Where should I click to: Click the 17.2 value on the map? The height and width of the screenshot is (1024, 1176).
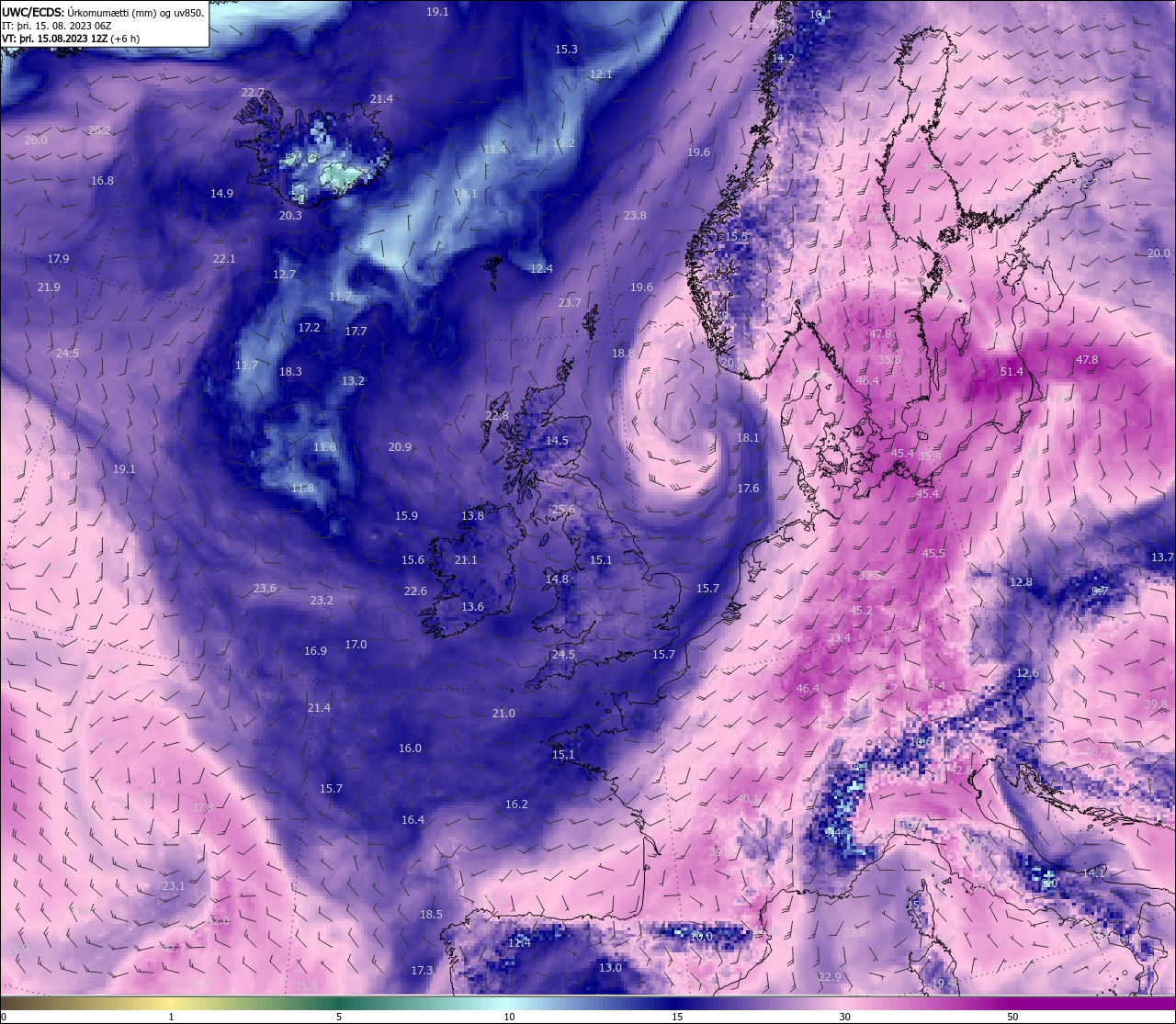[309, 327]
